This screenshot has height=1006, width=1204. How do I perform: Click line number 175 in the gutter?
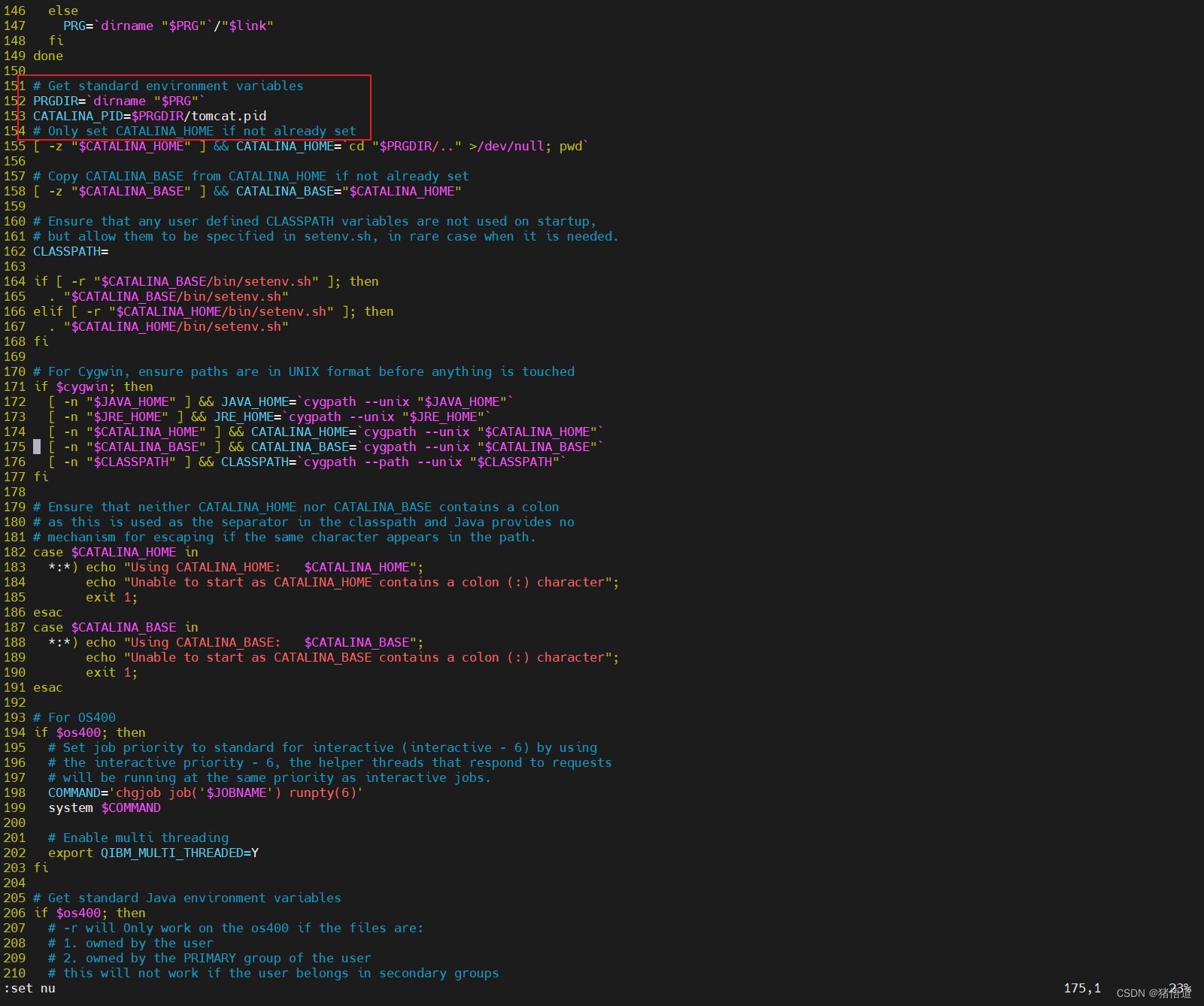pyautogui.click(x=14, y=447)
